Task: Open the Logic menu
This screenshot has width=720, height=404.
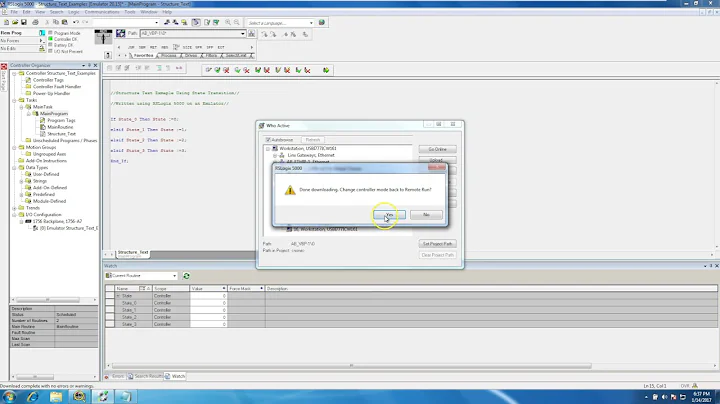Action: [x=73, y=12]
